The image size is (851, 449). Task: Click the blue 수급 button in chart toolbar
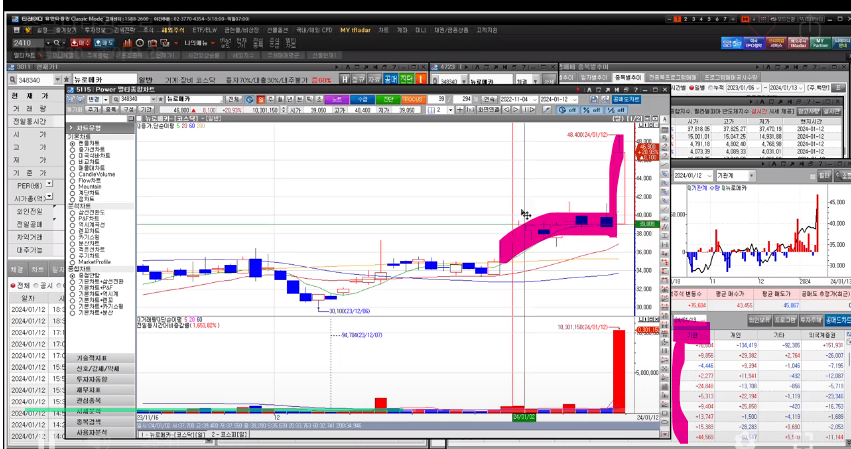(x=363, y=99)
